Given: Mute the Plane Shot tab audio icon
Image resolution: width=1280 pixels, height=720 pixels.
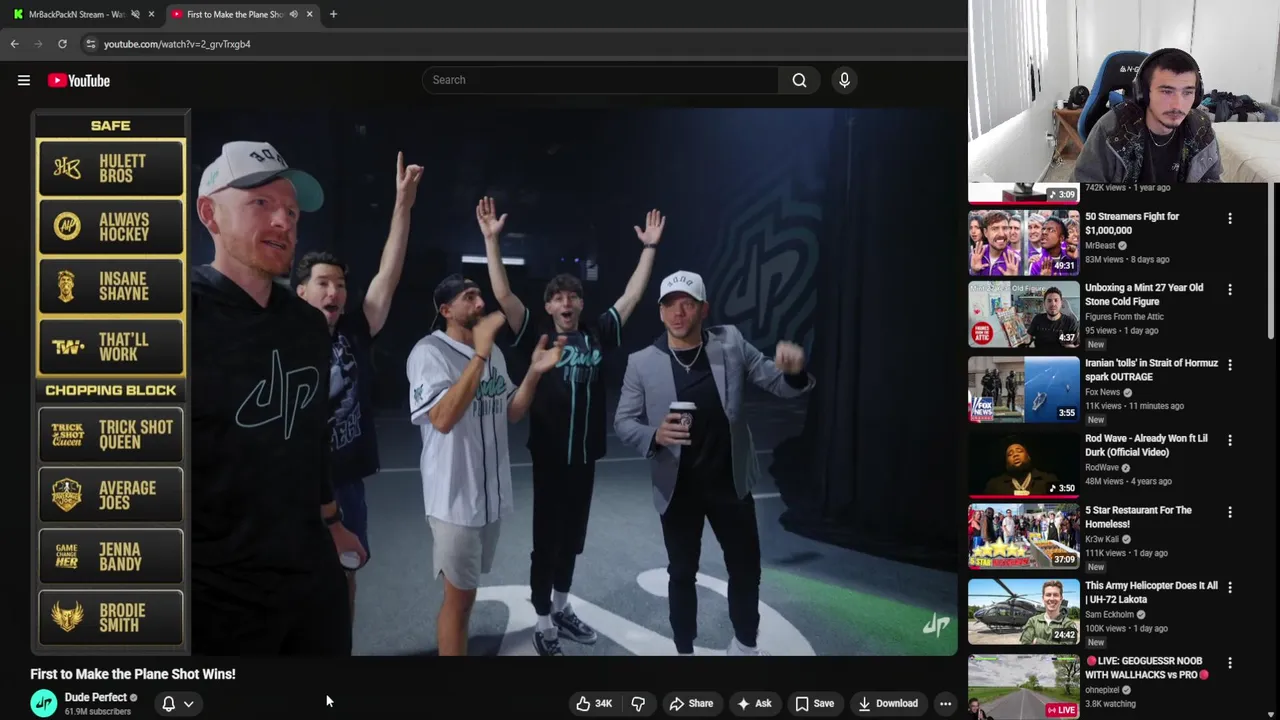Looking at the screenshot, I should pyautogui.click(x=293, y=14).
